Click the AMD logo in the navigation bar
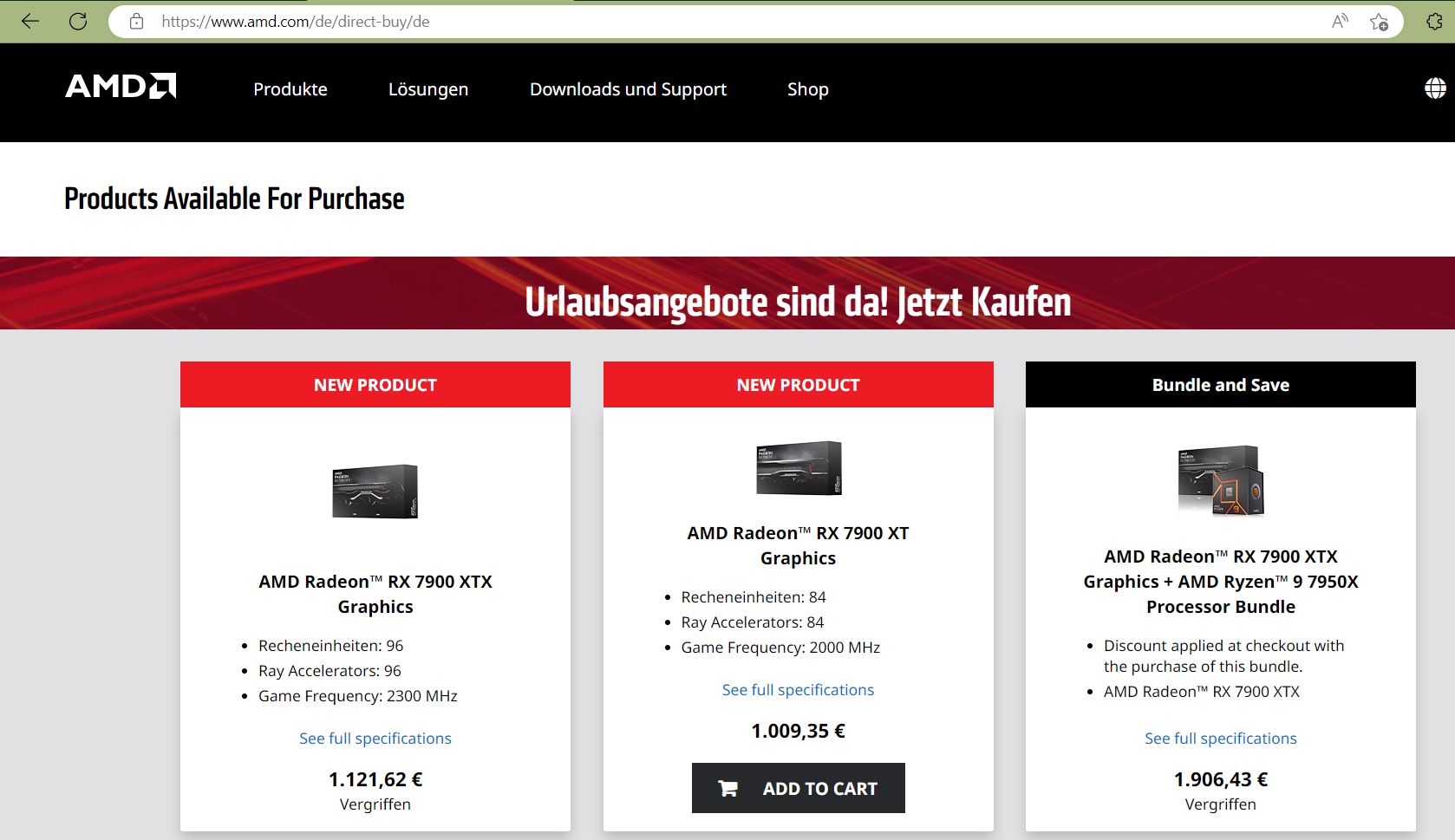Image resolution: width=1455 pixels, height=840 pixels. pyautogui.click(x=120, y=87)
